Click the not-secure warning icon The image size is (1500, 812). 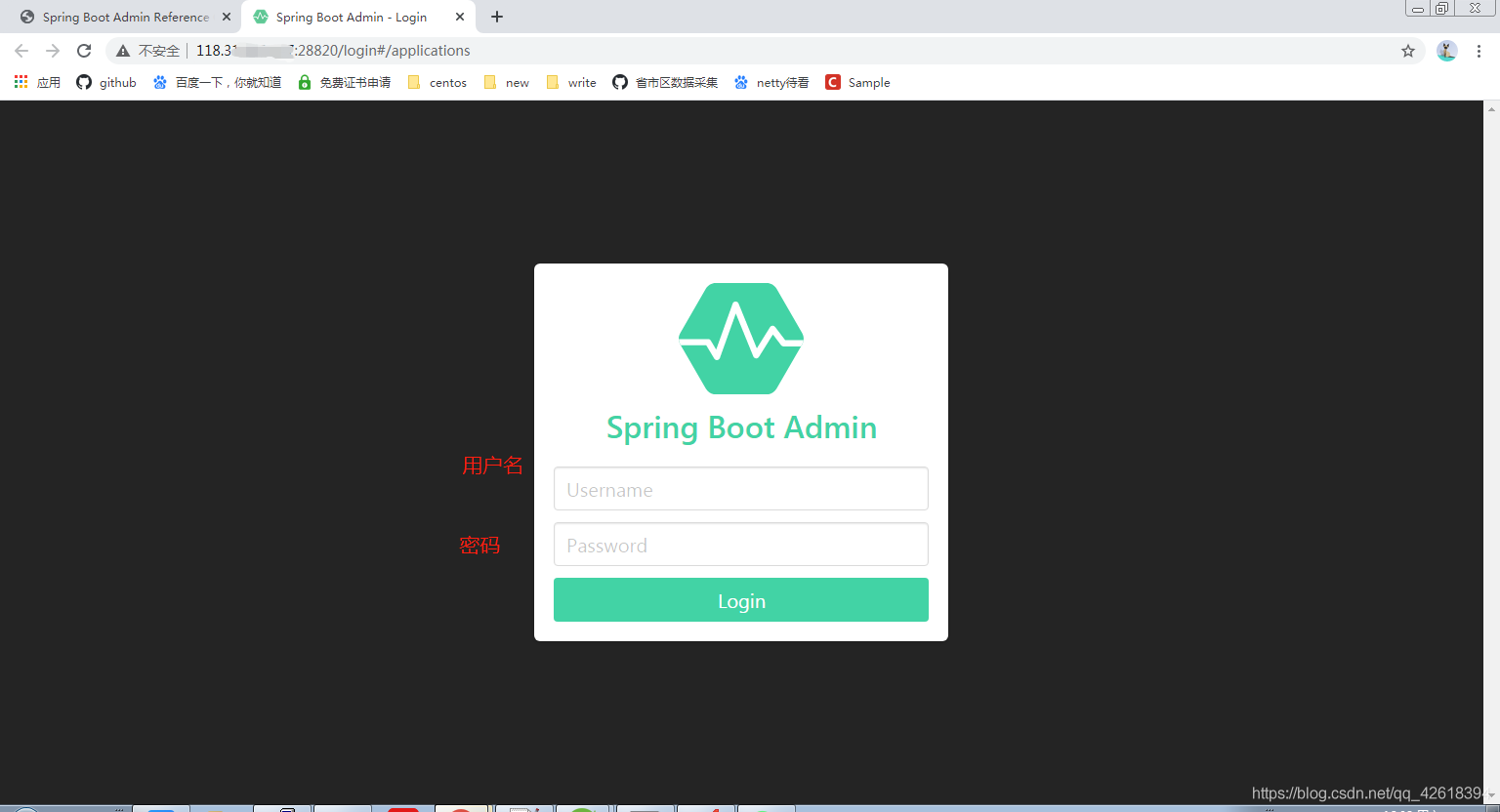(123, 51)
